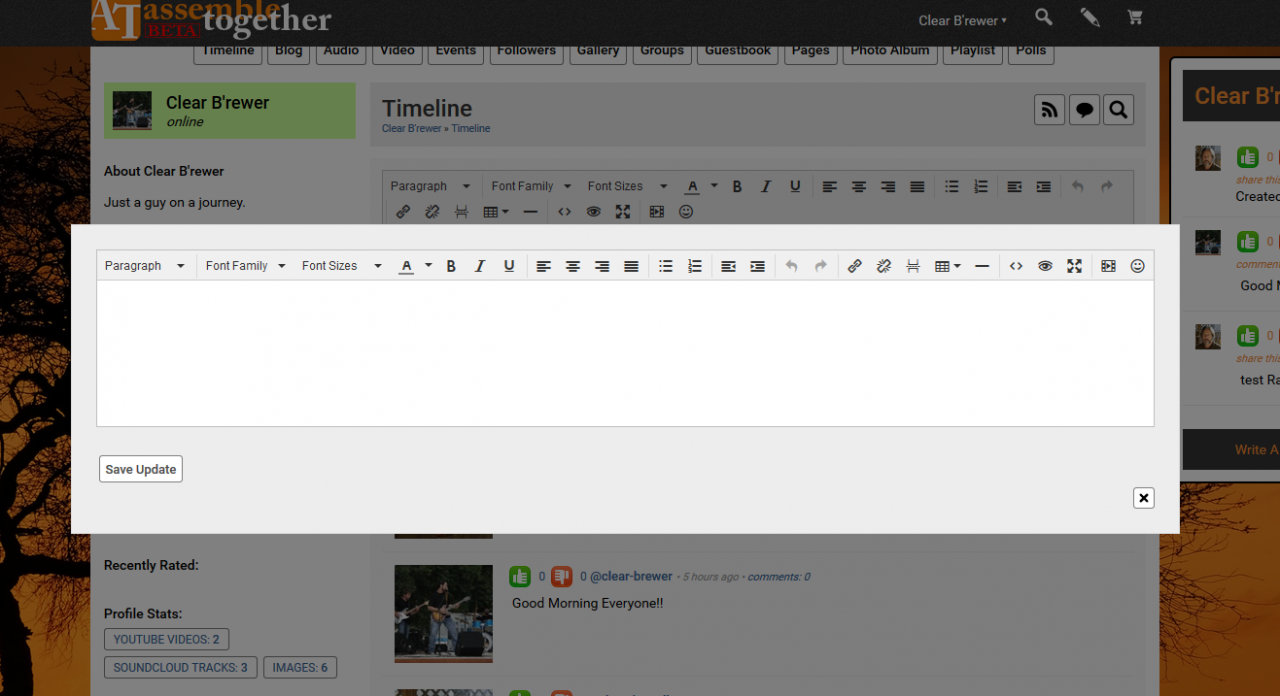The width and height of the screenshot is (1280, 696).
Task: Expand Clear B'rewer user menu in header
Action: (963, 20)
